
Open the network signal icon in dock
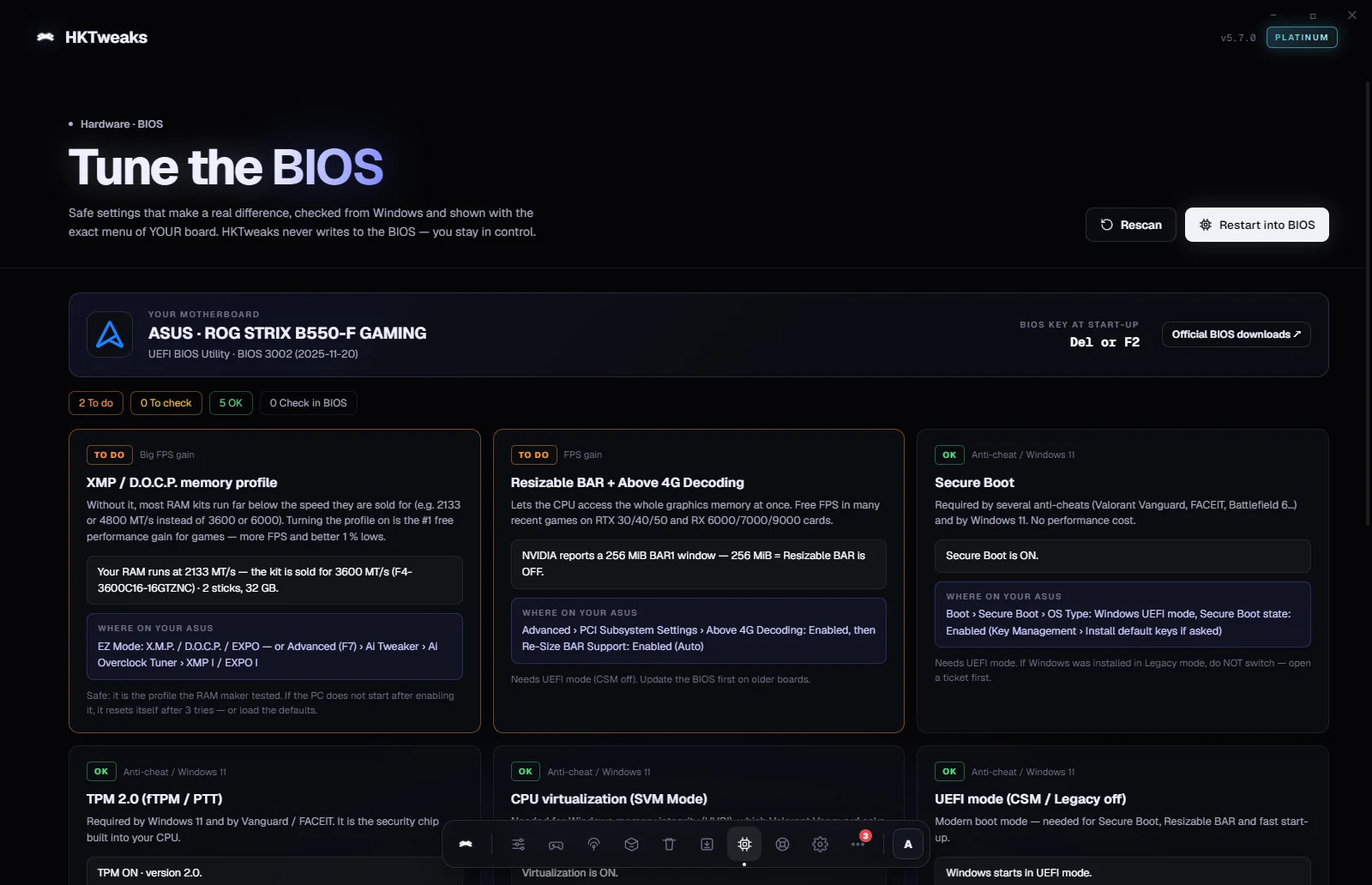click(x=593, y=844)
